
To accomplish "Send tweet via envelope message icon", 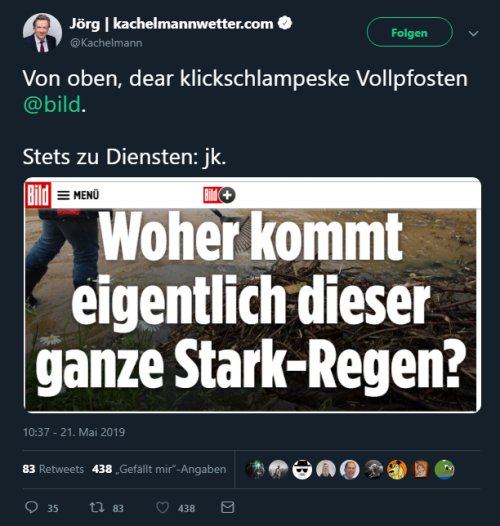I will point(228,507).
